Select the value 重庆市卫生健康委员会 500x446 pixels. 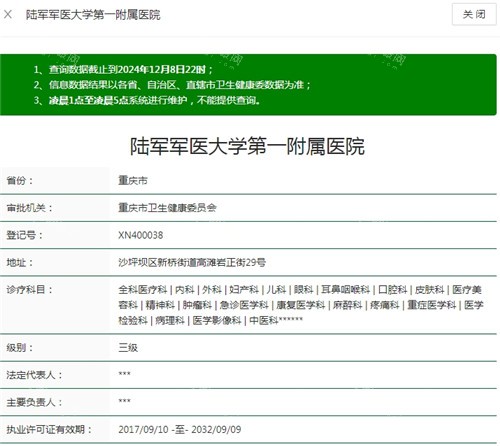(167, 208)
